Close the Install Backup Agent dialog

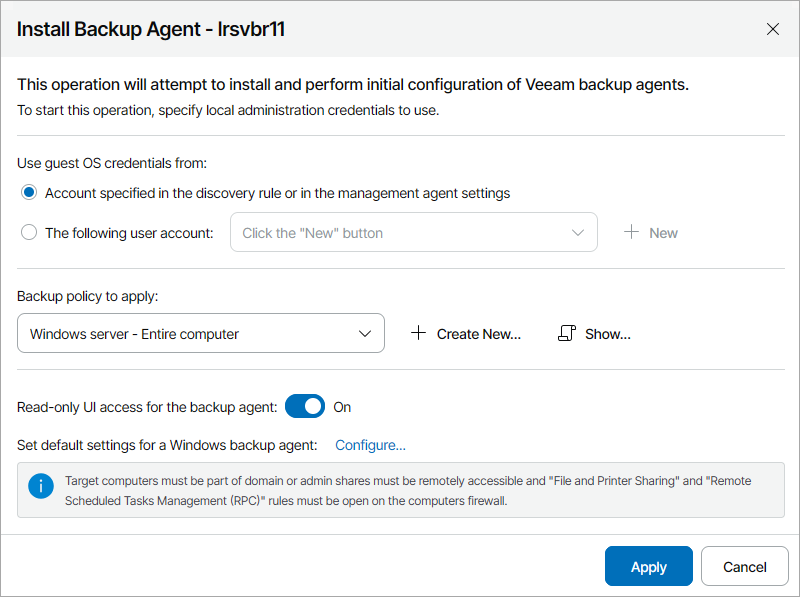(x=773, y=29)
